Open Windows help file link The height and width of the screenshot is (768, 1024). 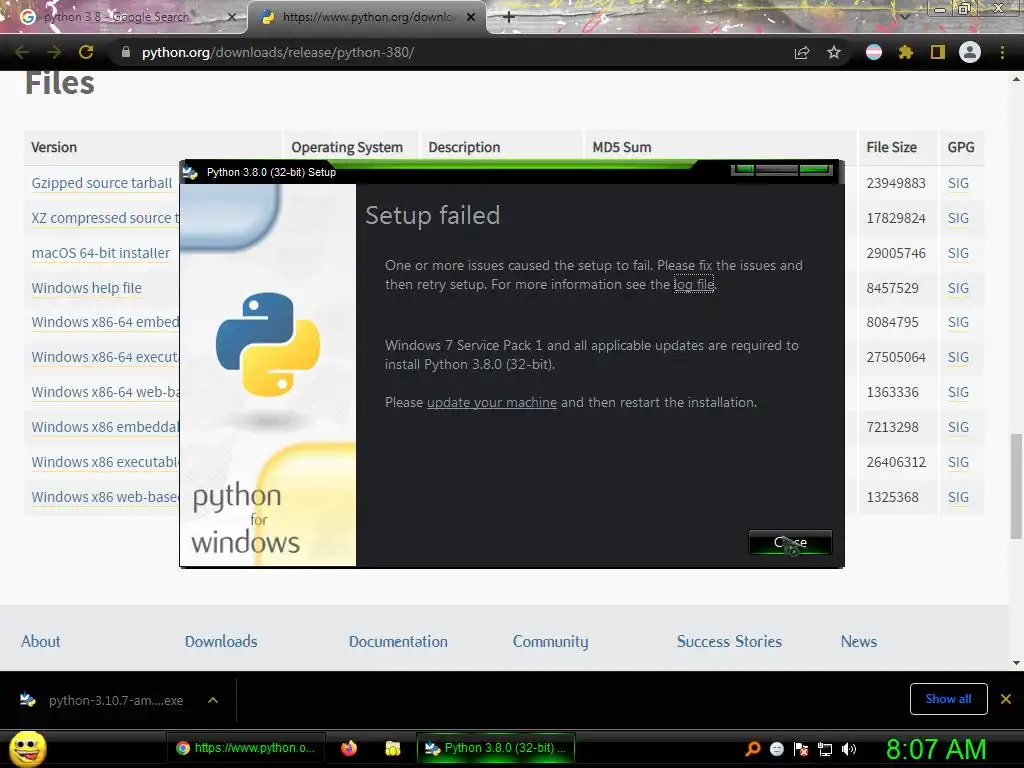click(86, 288)
